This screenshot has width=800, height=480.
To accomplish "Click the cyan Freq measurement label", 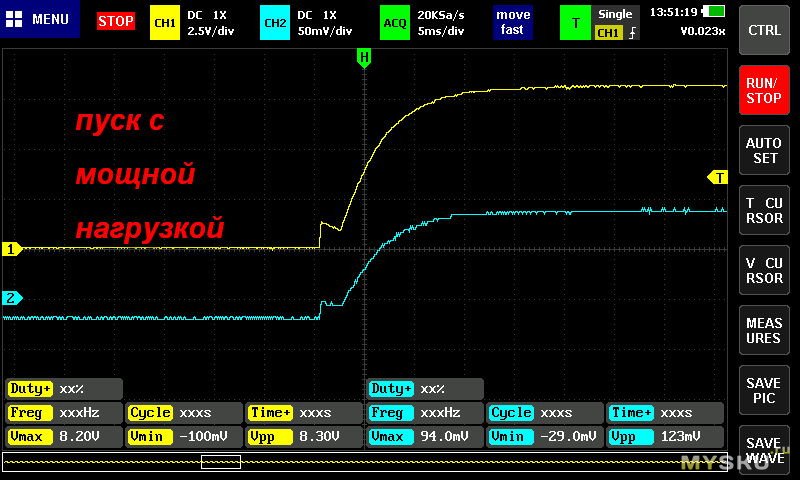I will [x=391, y=413].
